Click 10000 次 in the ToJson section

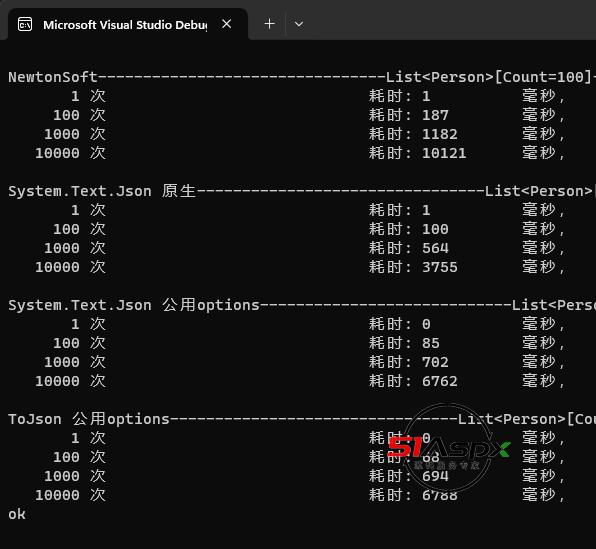pyautogui.click(x=70, y=495)
